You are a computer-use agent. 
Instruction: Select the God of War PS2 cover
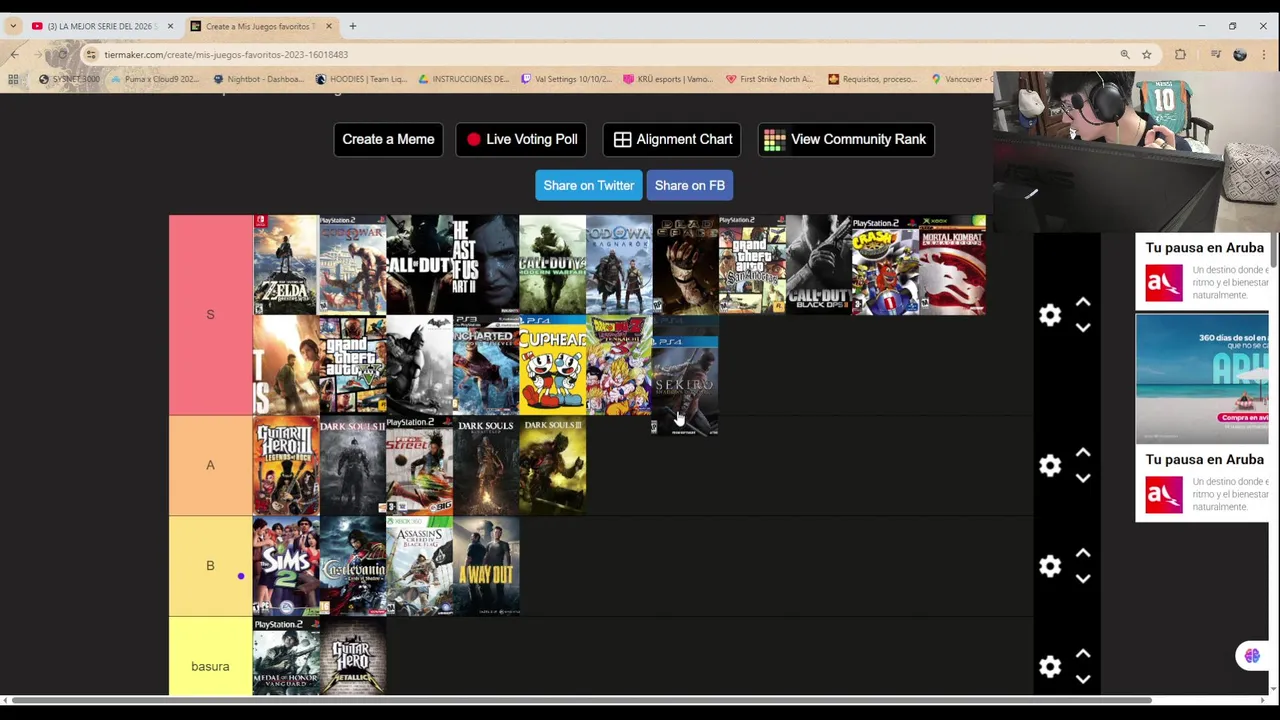click(352, 265)
